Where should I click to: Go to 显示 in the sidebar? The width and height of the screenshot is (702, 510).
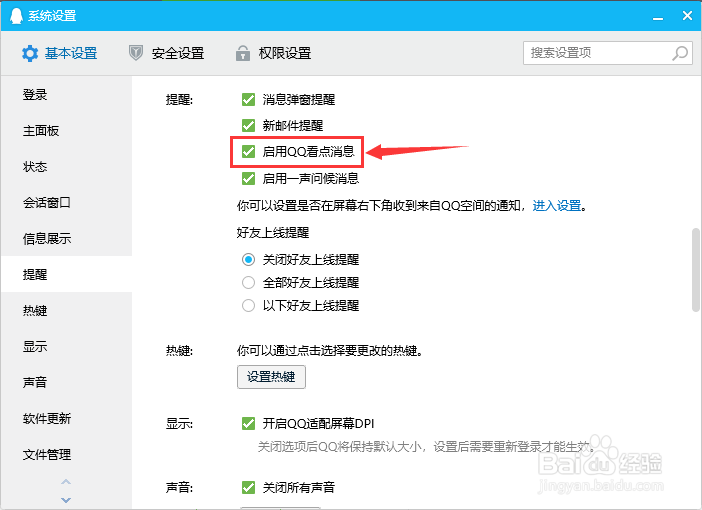pyautogui.click(x=66, y=346)
